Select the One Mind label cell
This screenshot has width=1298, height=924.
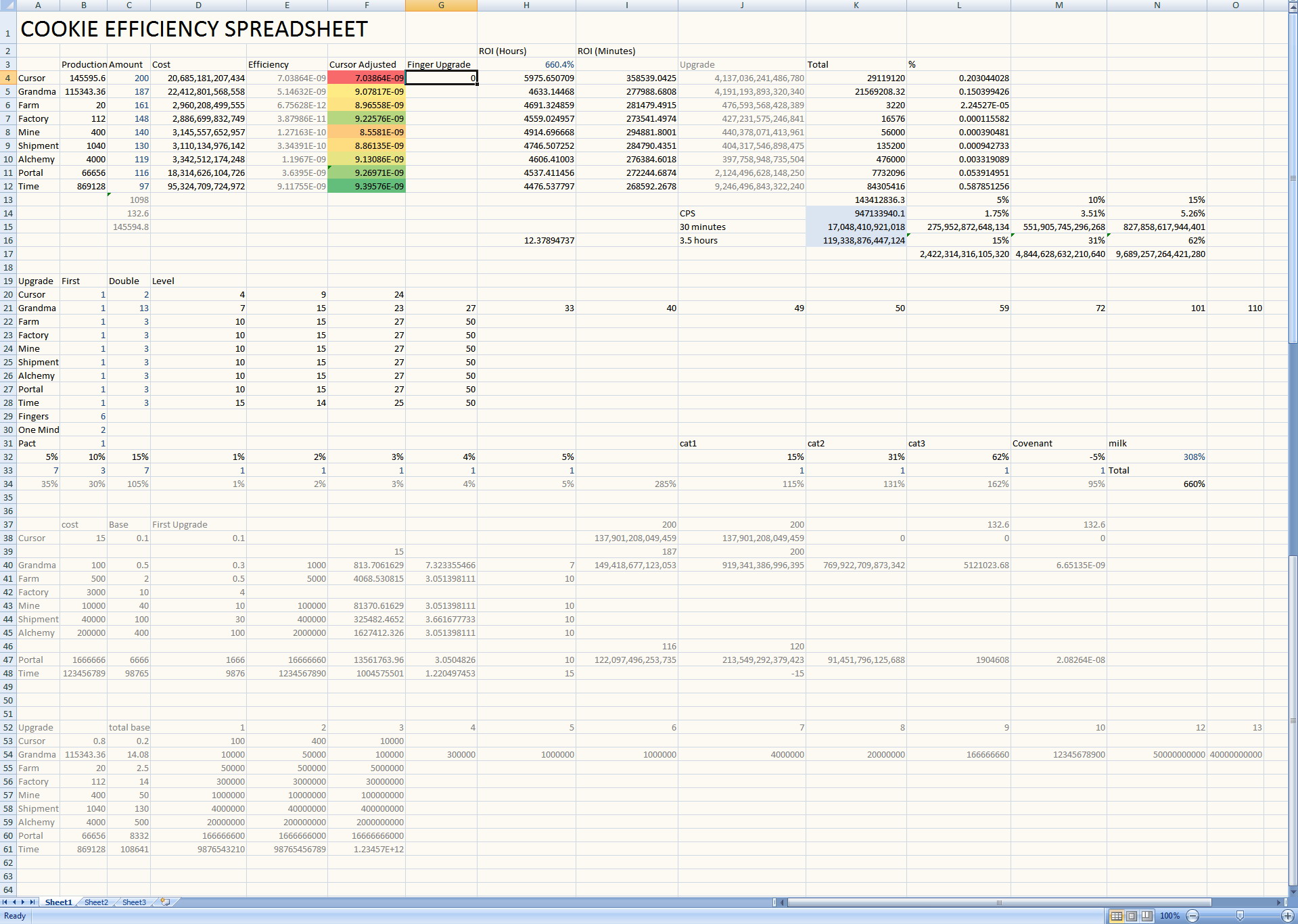[x=38, y=430]
